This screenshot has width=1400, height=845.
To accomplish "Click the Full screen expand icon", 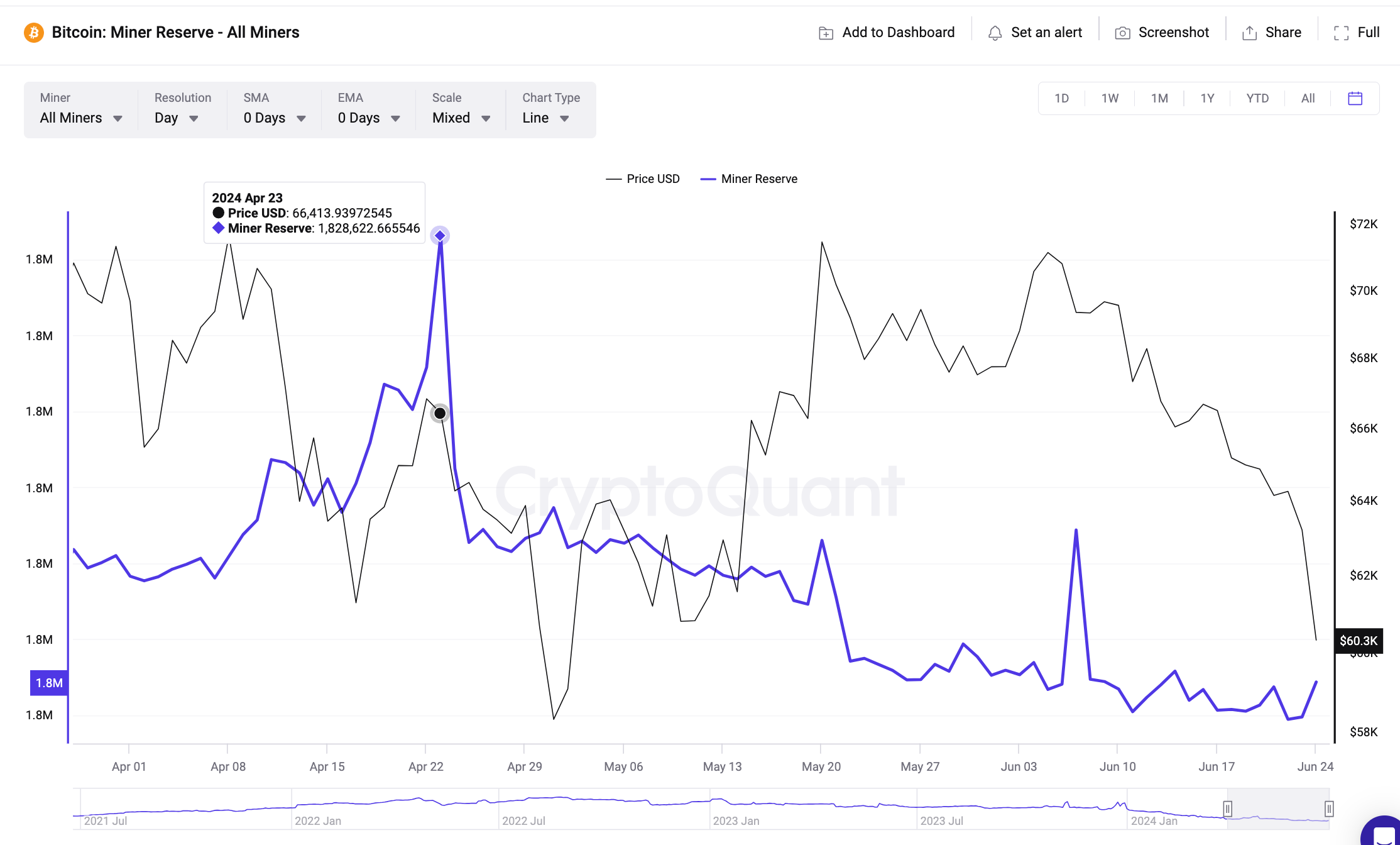I will pyautogui.click(x=1341, y=33).
